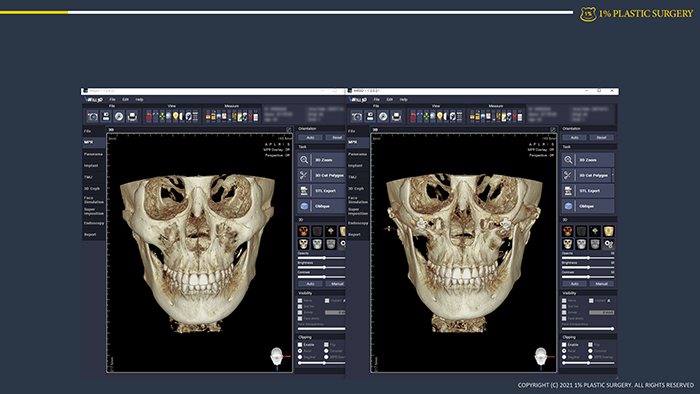The image size is (700, 394).
Task: Switch to Panorama tab in left window sidebar
Action: pos(93,154)
